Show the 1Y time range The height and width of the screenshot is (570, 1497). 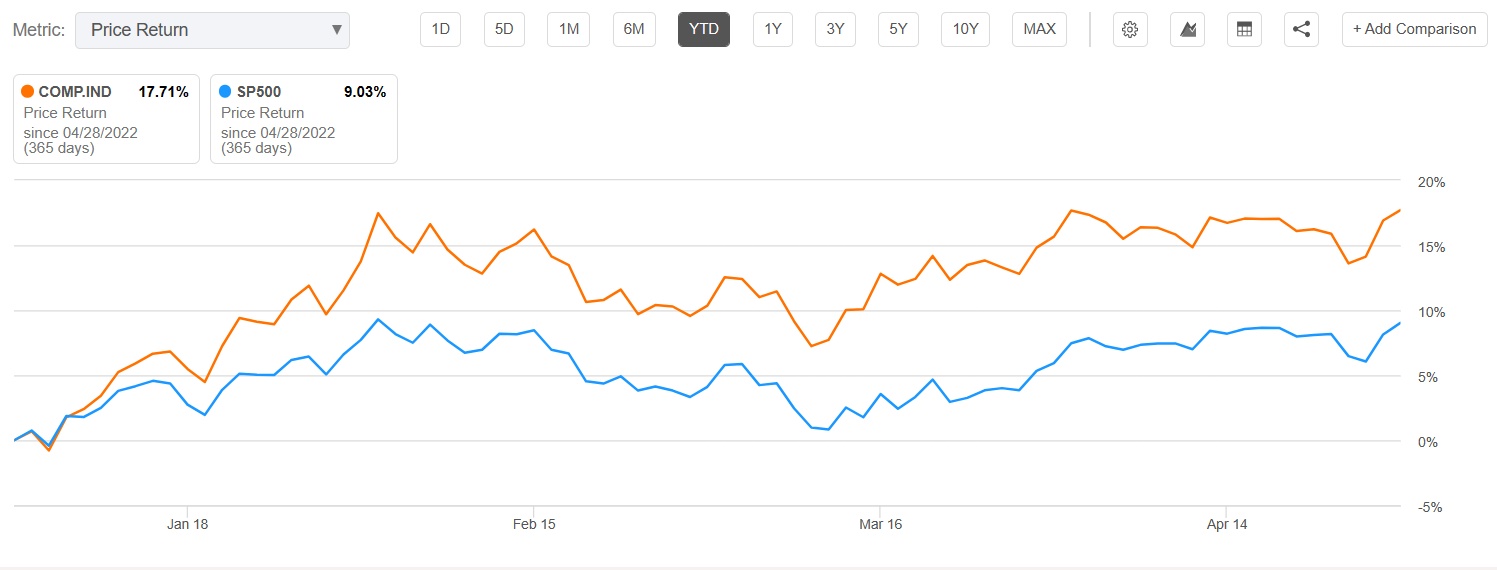tap(773, 29)
